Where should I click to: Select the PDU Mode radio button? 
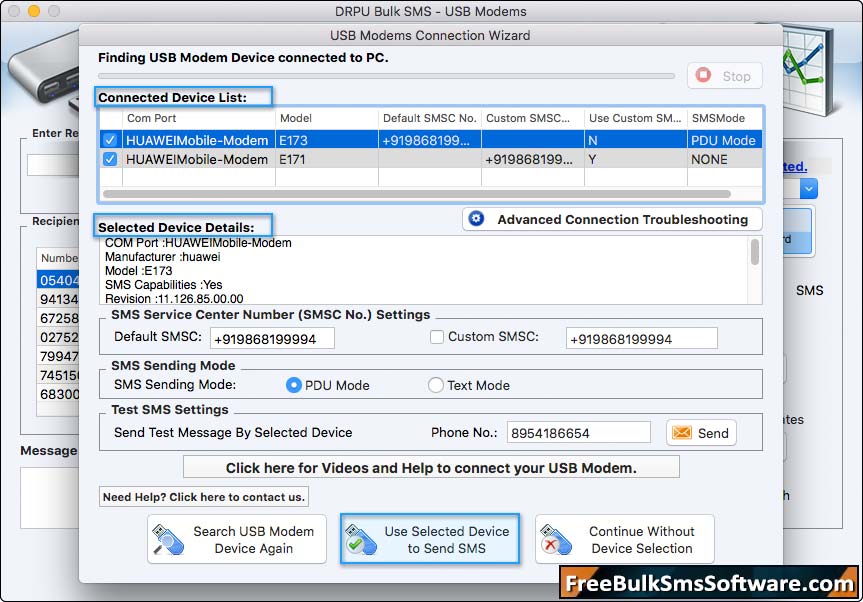[294, 385]
